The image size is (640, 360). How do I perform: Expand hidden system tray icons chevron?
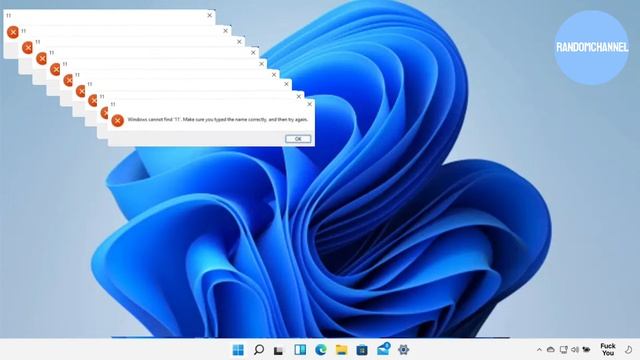pos(539,350)
